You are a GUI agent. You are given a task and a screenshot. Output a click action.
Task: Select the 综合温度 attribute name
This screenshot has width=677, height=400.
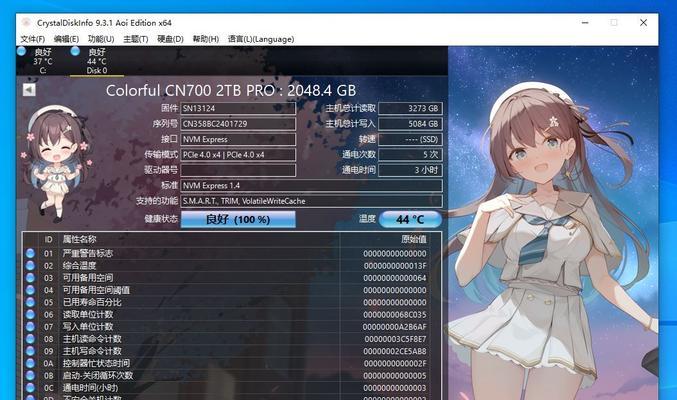pos(79,266)
